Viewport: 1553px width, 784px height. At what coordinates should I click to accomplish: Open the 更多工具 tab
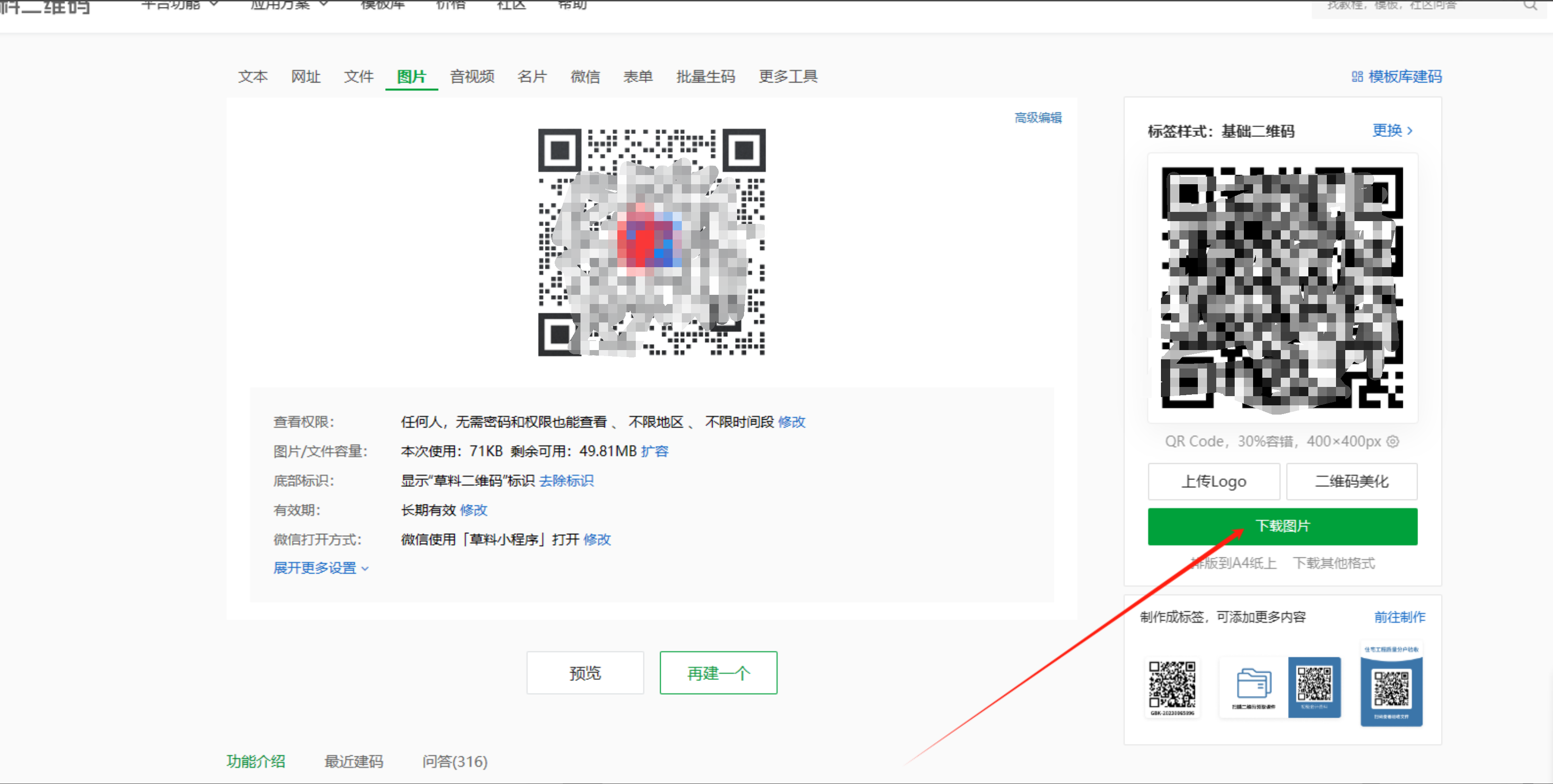(788, 76)
